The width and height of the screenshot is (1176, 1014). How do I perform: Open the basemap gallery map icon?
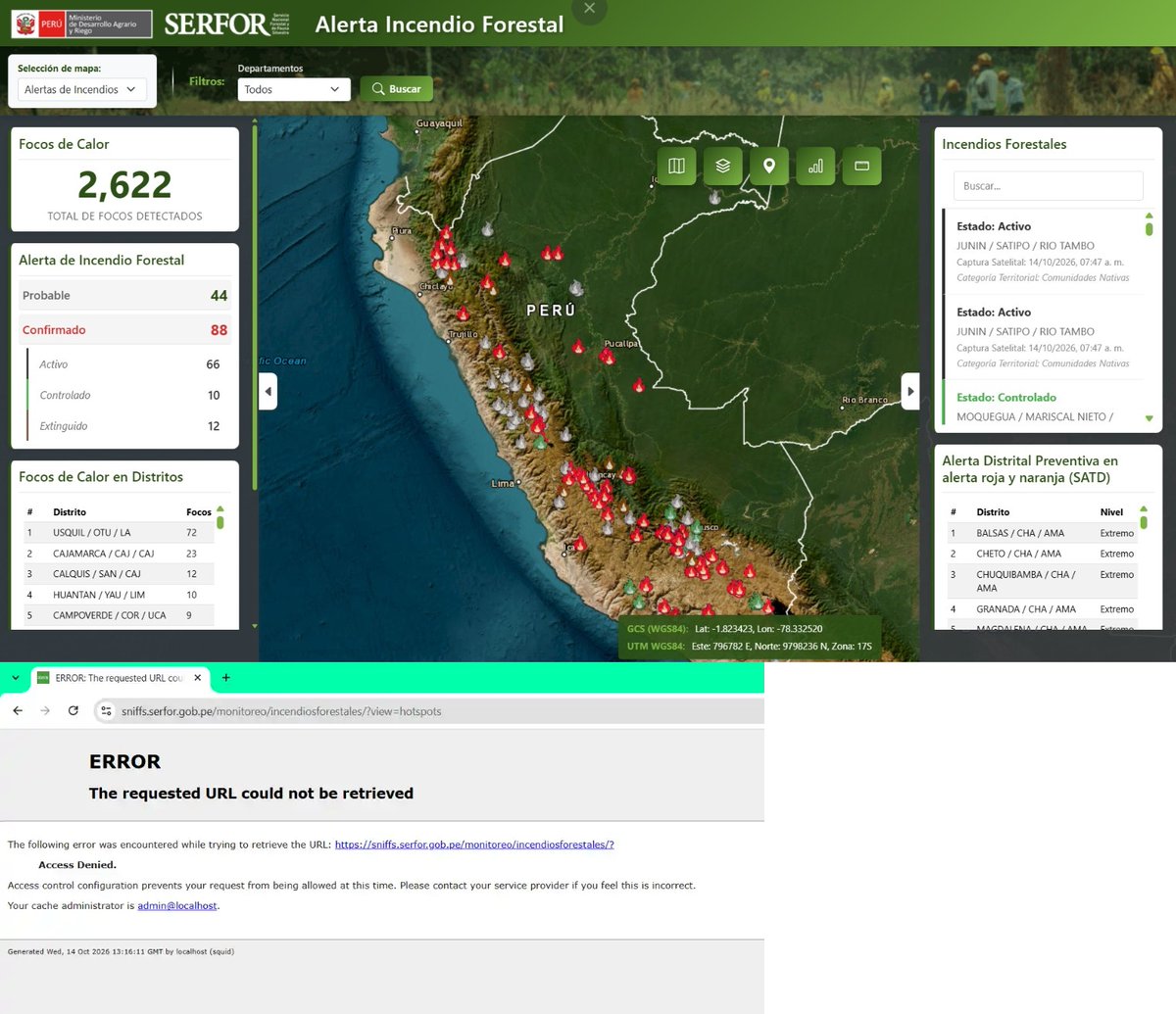point(676,167)
